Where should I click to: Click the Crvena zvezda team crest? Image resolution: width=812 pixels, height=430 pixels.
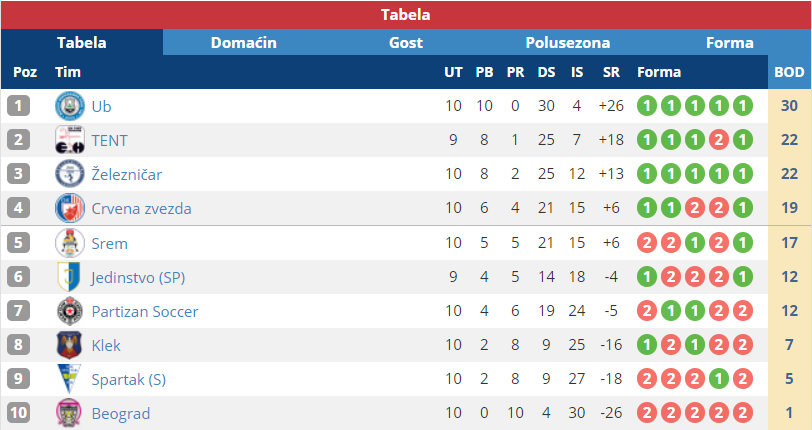coord(69,208)
